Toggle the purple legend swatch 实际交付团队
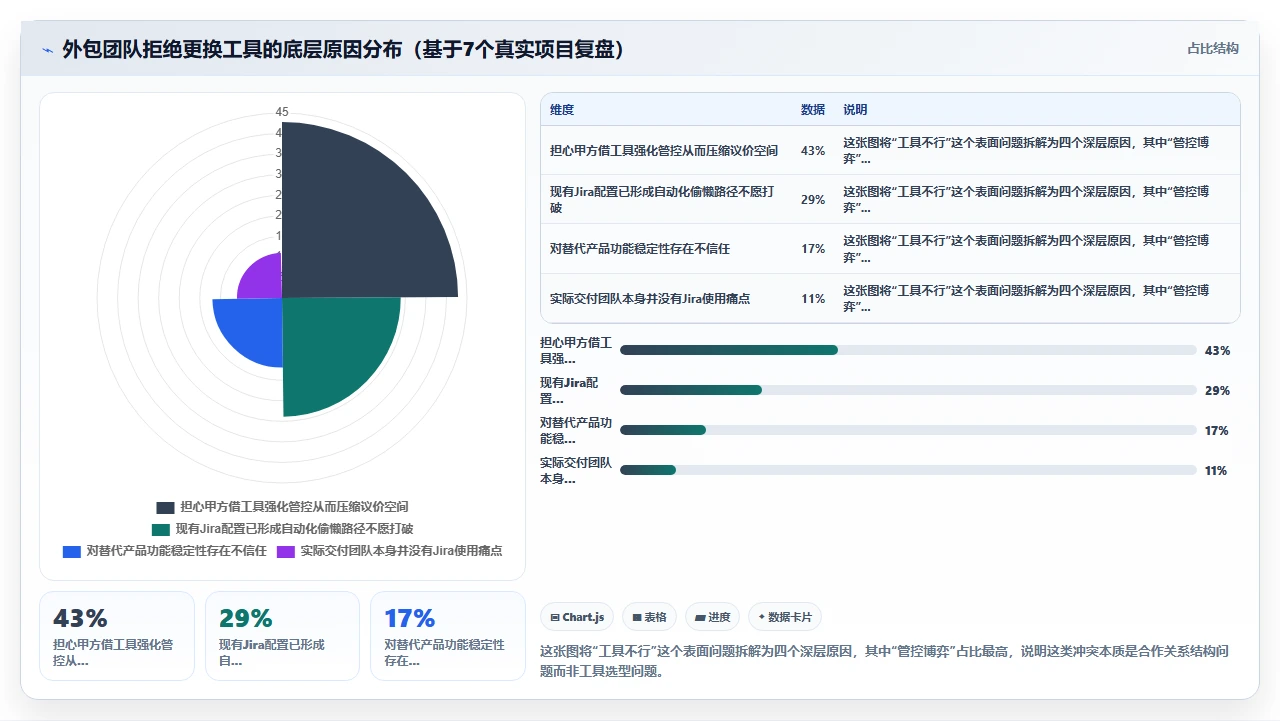This screenshot has height=721, width=1280. point(286,551)
